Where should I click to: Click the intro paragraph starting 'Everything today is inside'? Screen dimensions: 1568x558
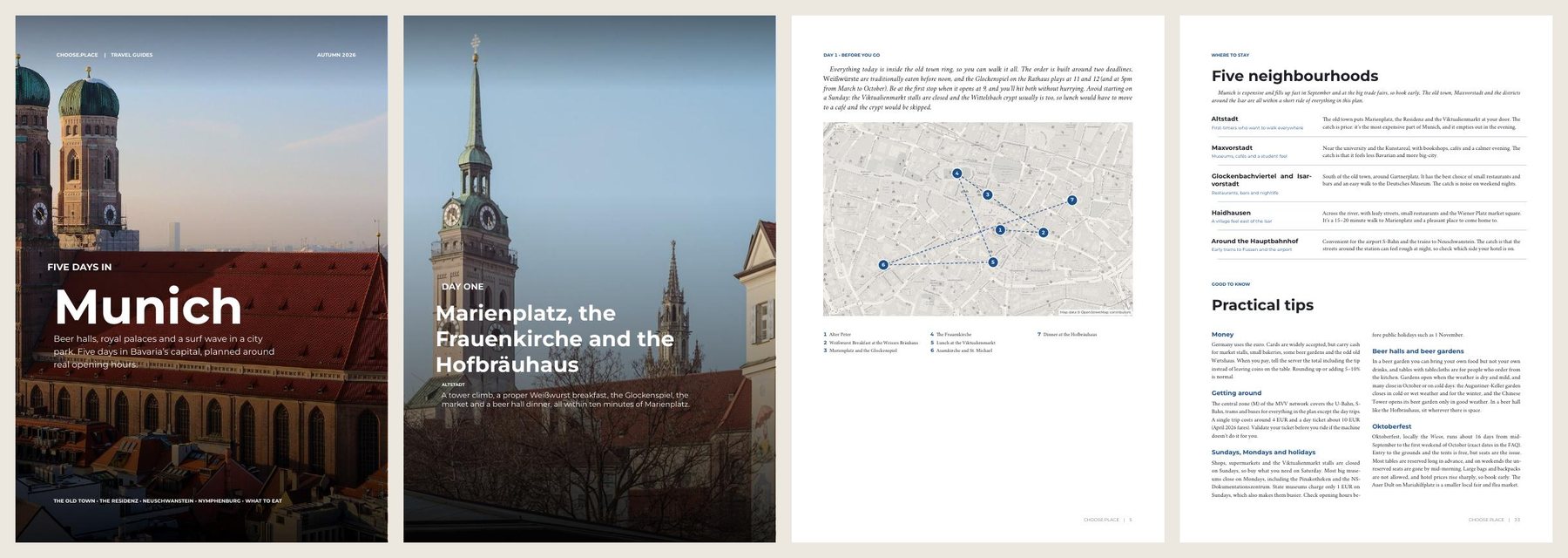pos(977,88)
